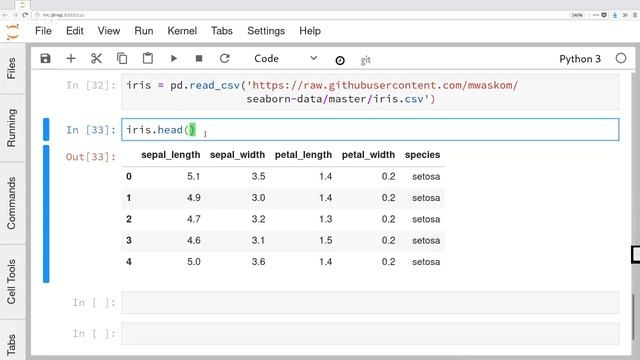Image resolution: width=640 pixels, height=360 pixels.
Task: Open the Commands sidebar tab
Action: [x=12, y=203]
